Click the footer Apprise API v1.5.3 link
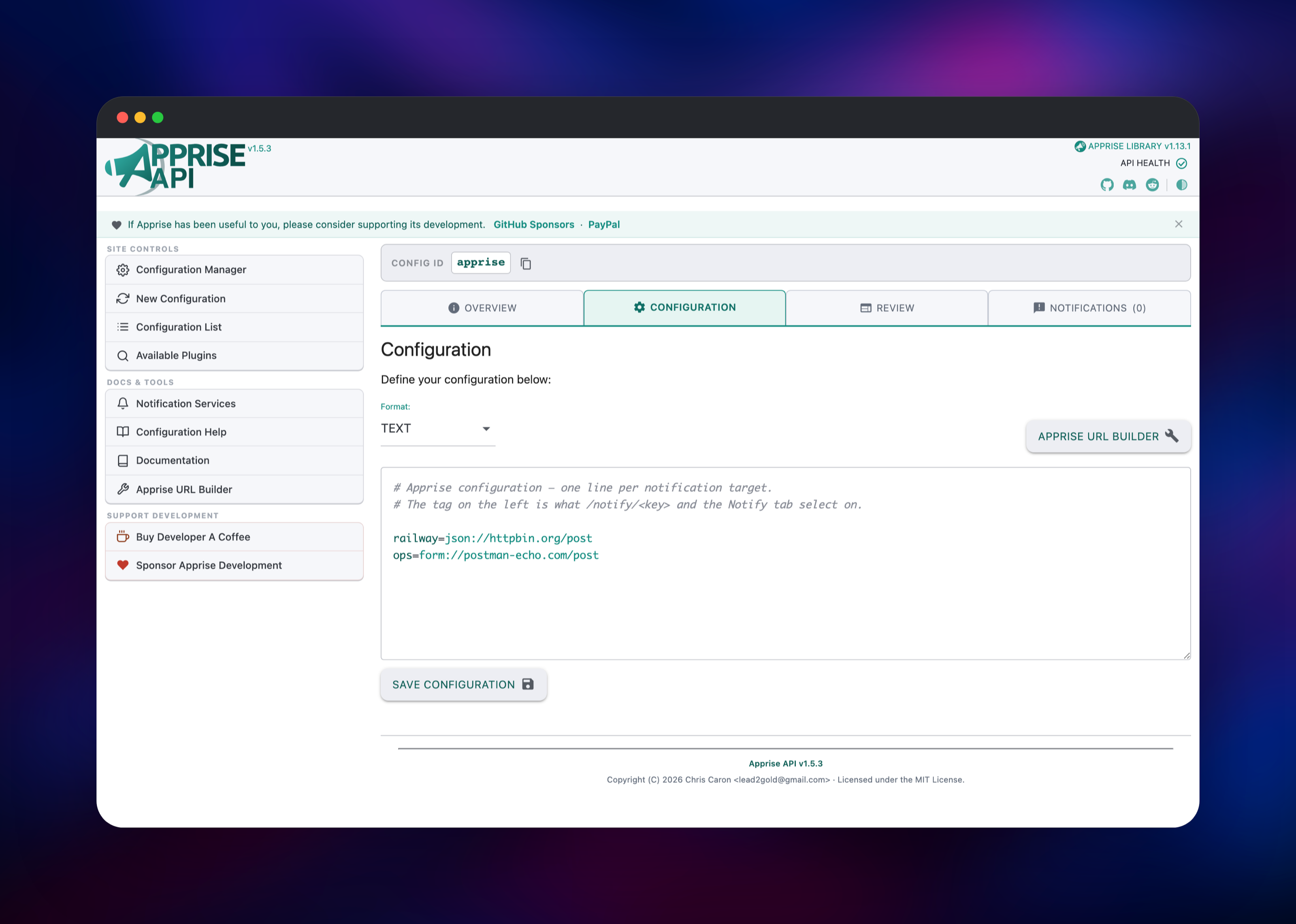The width and height of the screenshot is (1296, 924). pos(785,764)
